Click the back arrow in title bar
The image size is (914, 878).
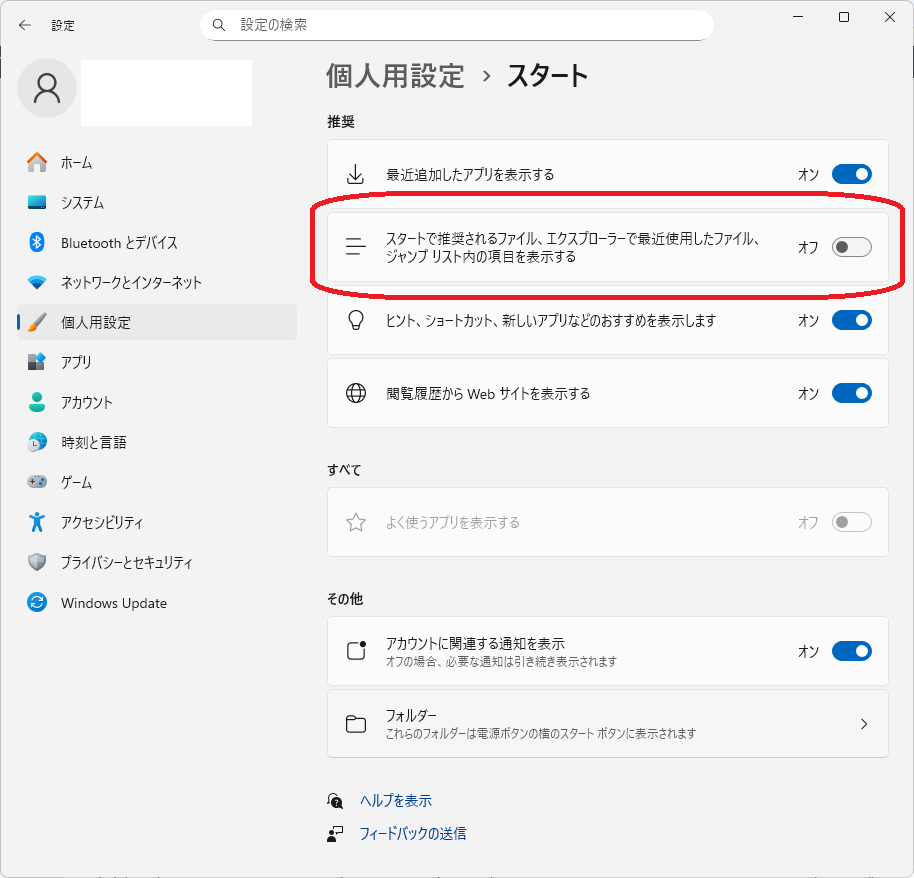click(25, 25)
